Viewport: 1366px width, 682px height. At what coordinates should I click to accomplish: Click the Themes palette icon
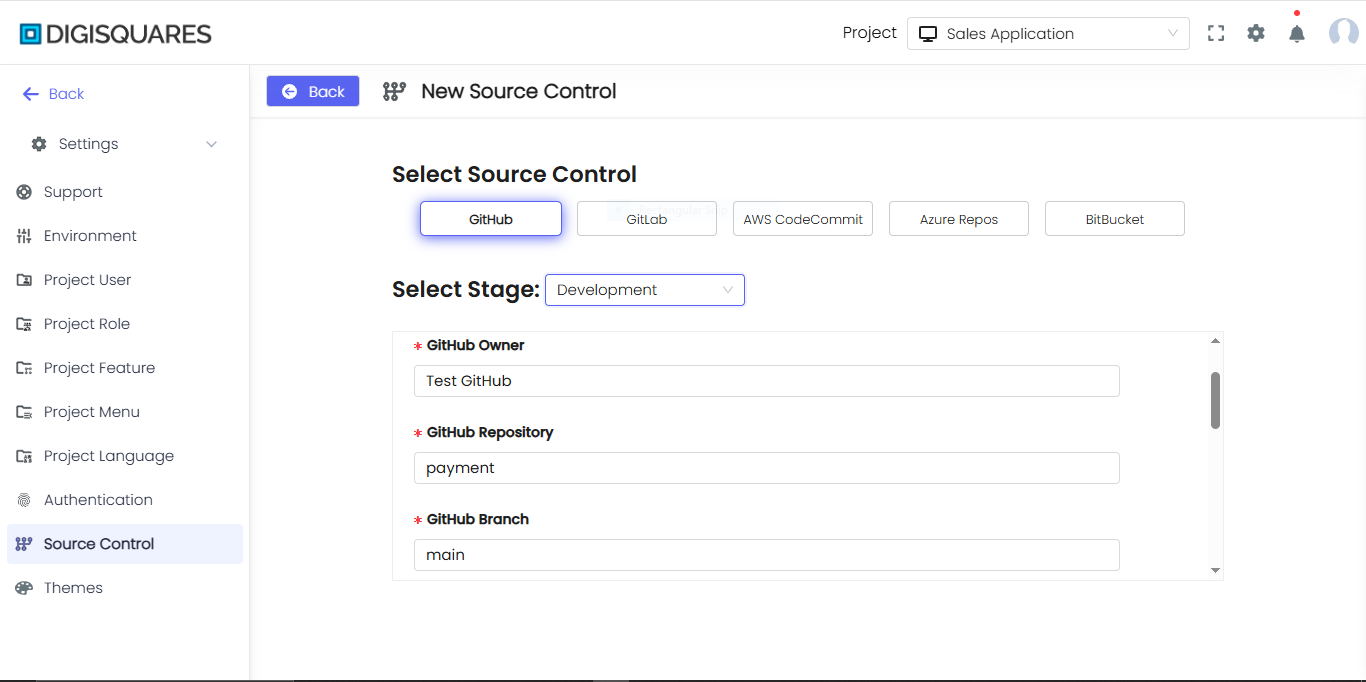(x=24, y=588)
